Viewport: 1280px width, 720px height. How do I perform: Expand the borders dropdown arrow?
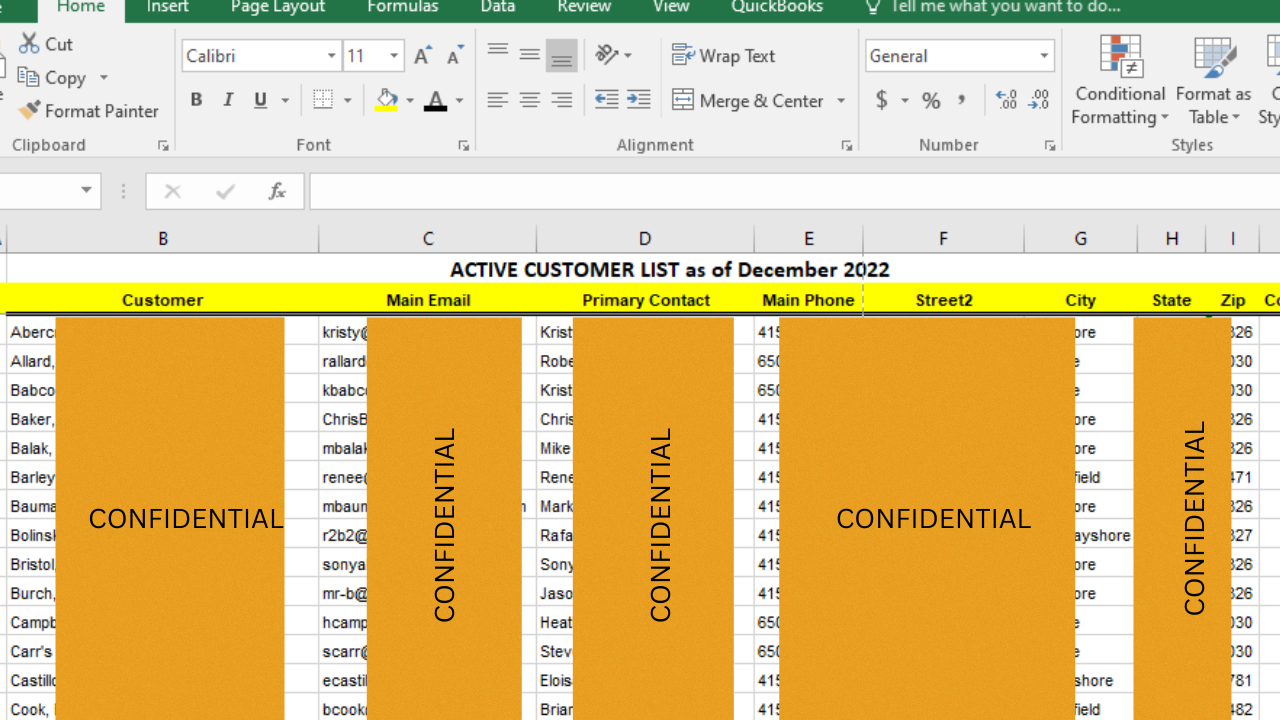pyautogui.click(x=348, y=100)
